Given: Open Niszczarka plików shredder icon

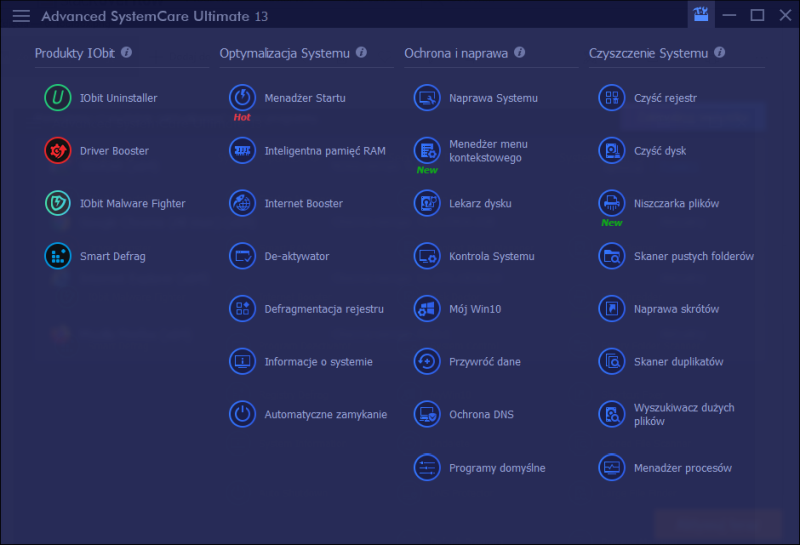Looking at the screenshot, I should pos(612,203).
